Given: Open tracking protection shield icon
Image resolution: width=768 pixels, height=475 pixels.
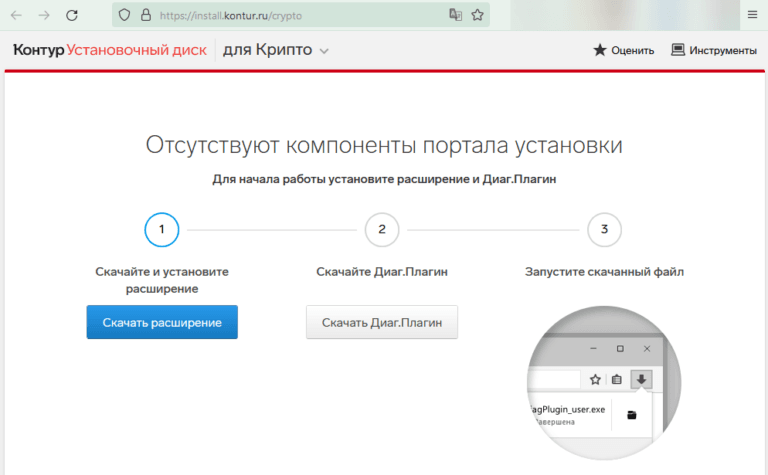Looking at the screenshot, I should 124,15.
